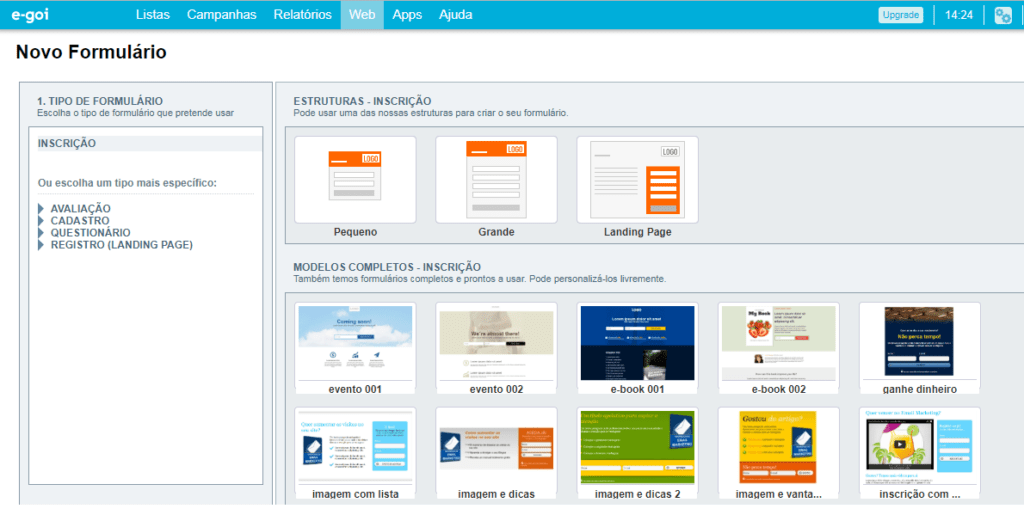Pick the imagem e vanta... template
The width and height of the screenshot is (1024, 515).
pyautogui.click(x=778, y=448)
